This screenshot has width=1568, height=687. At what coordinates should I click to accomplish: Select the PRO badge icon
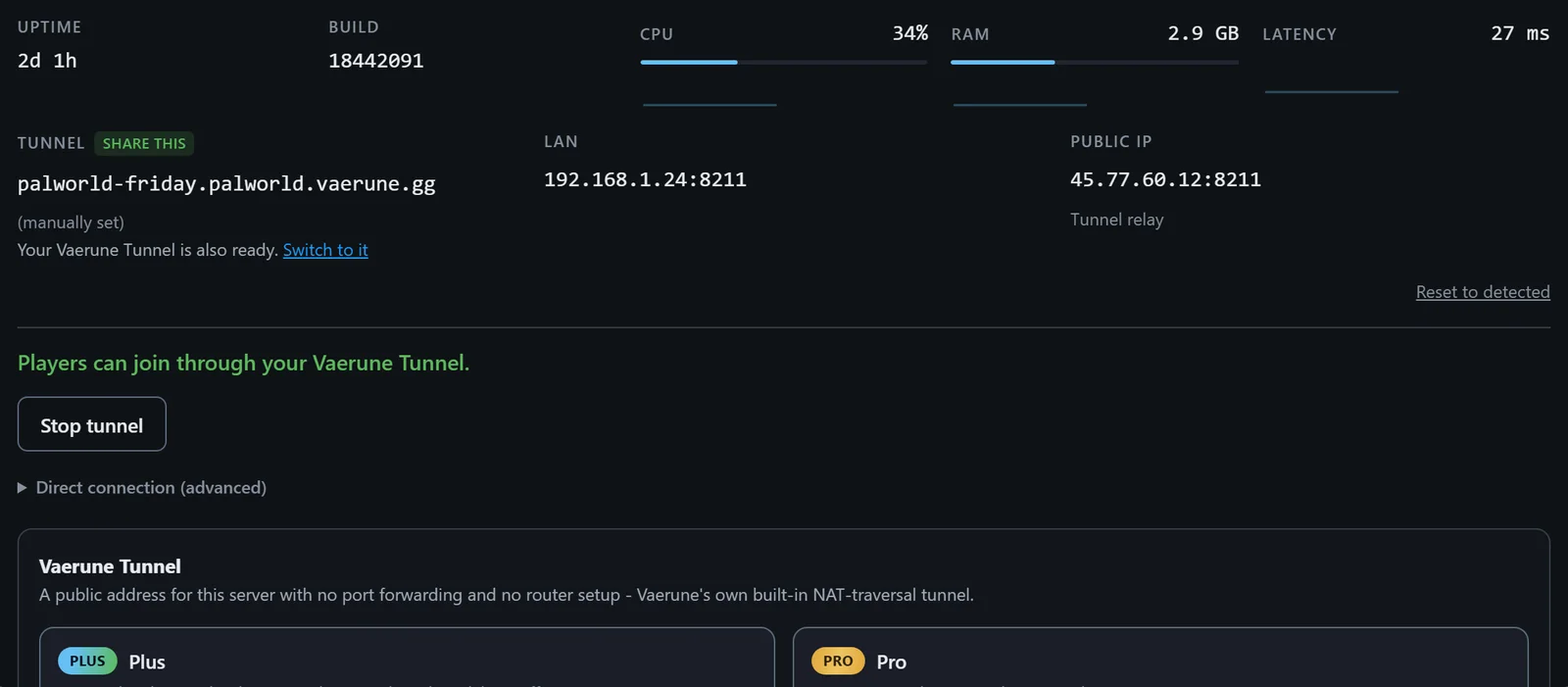click(x=838, y=662)
